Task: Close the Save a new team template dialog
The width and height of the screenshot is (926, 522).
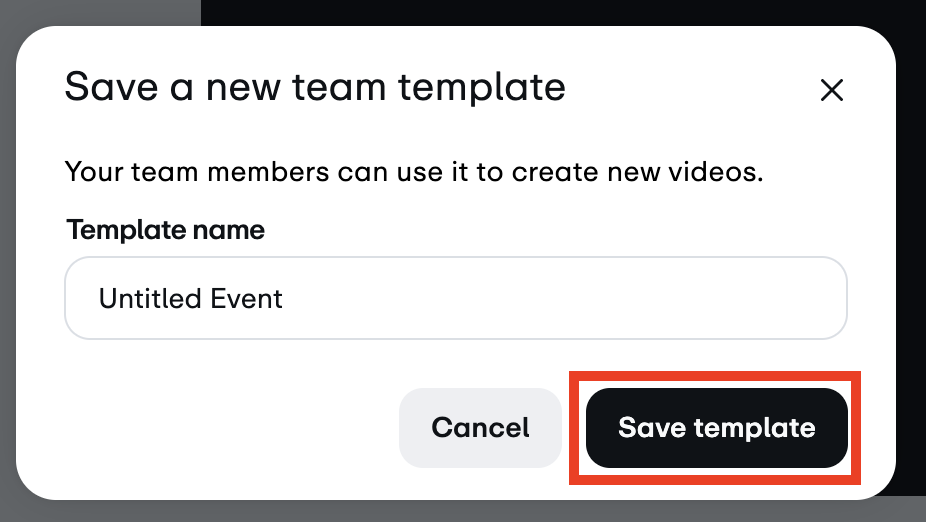Action: pos(831,91)
